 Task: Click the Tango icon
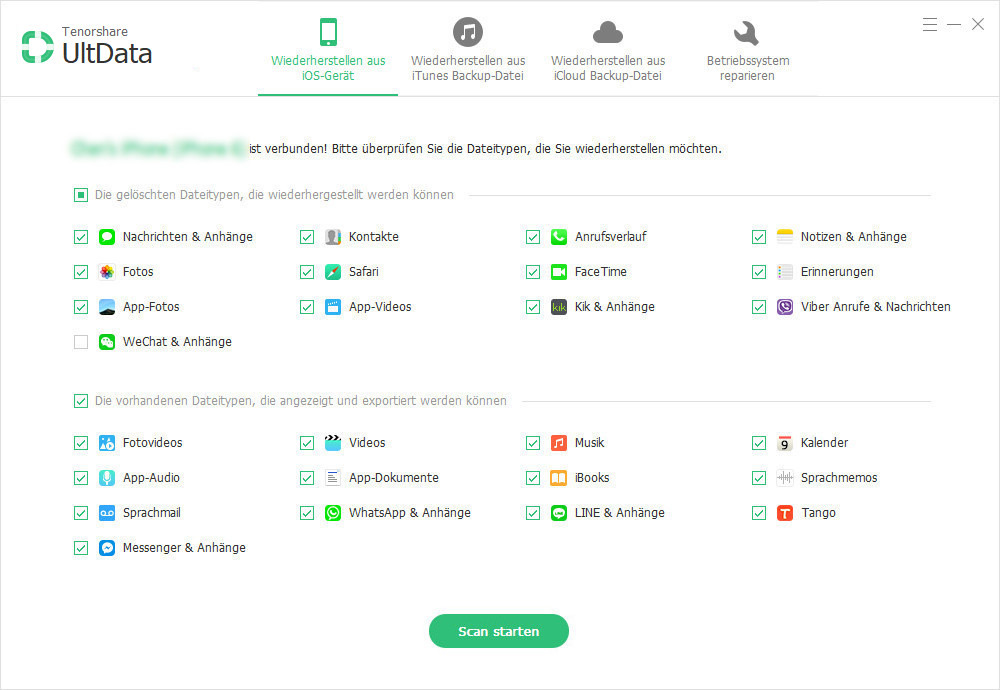(784, 513)
